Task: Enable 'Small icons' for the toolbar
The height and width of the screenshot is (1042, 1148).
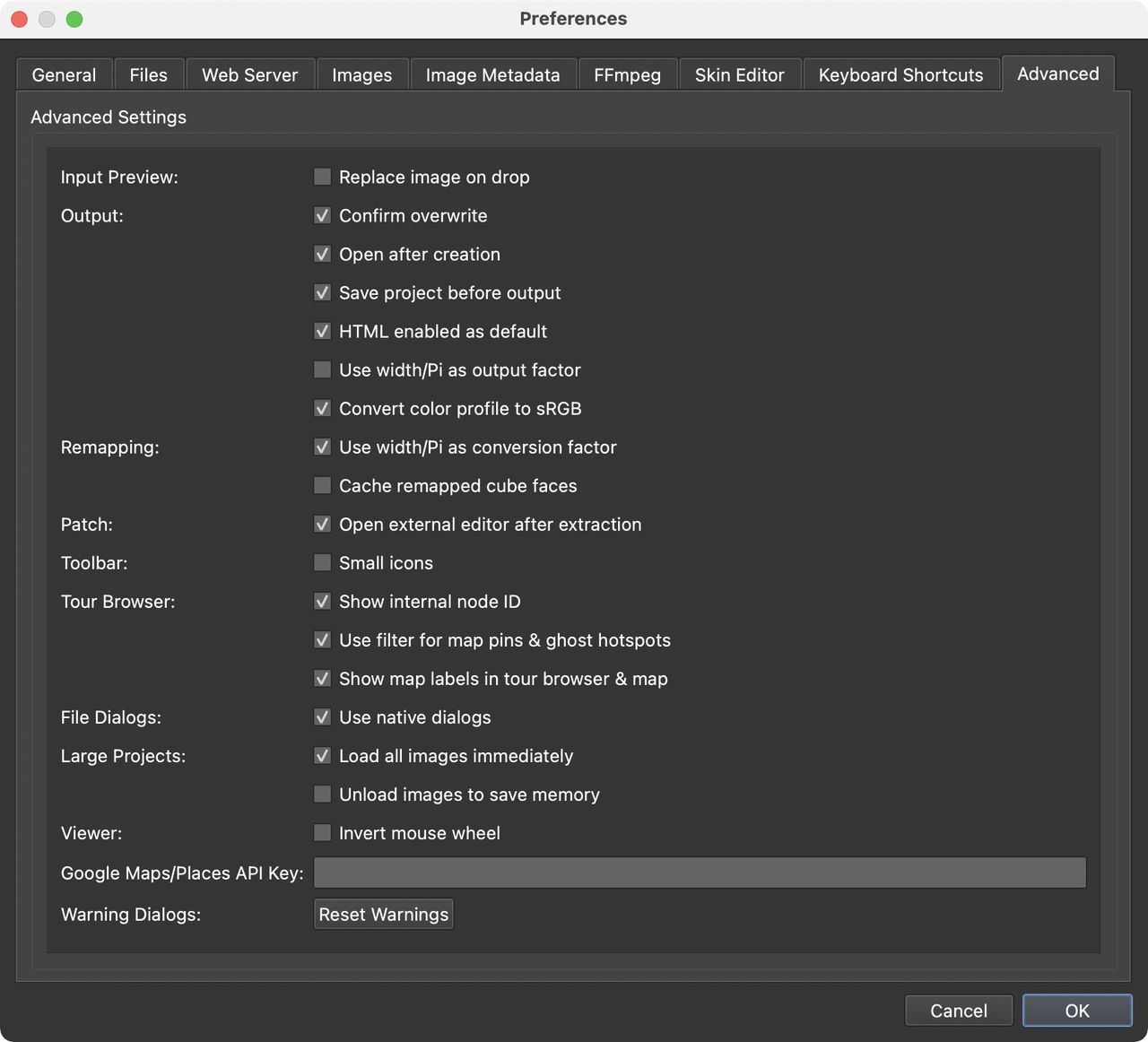Action: pos(322,562)
